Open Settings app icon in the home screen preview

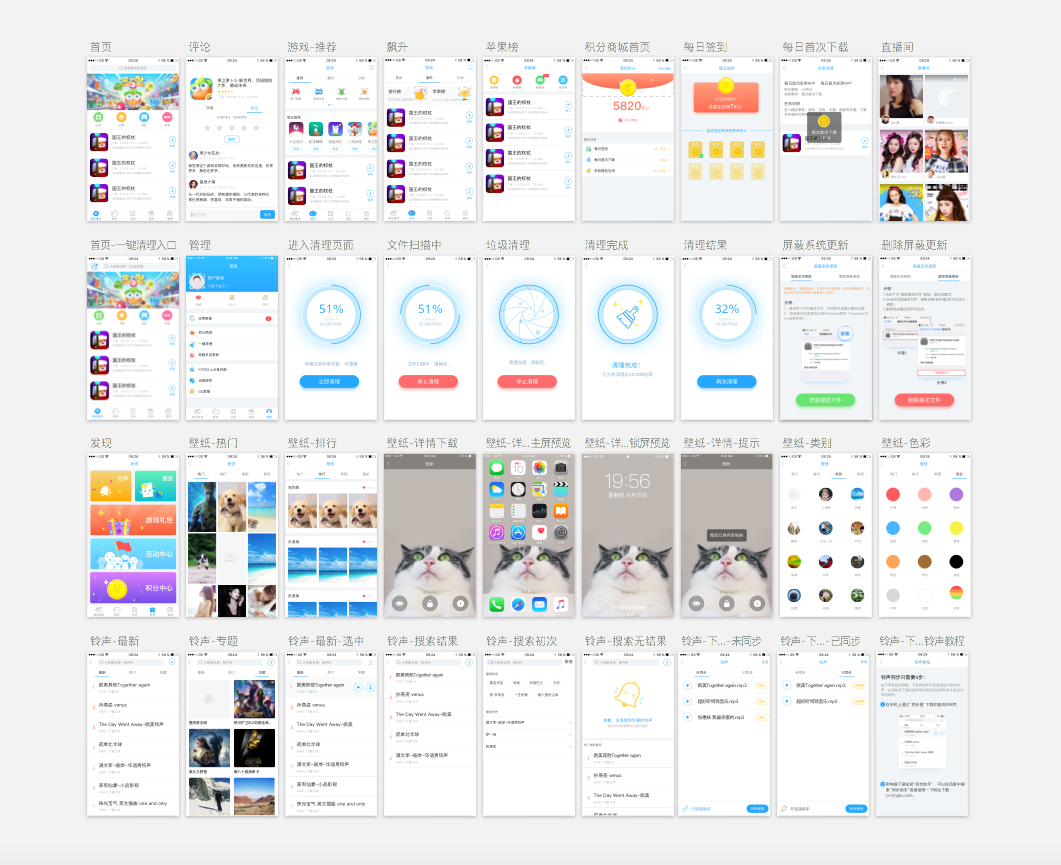point(561,533)
